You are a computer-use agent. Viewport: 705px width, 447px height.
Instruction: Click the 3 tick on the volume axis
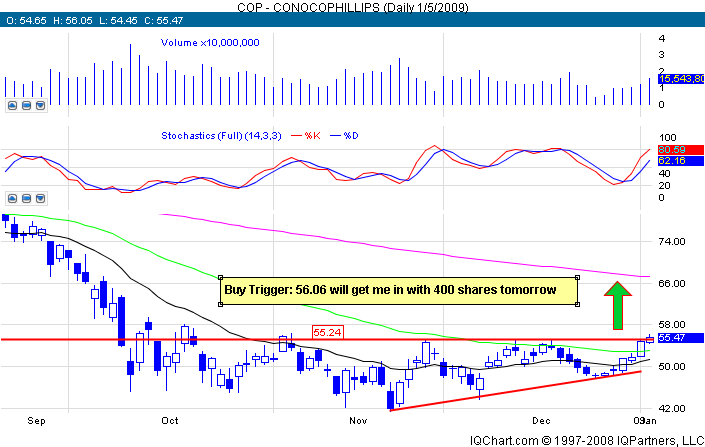pos(661,55)
